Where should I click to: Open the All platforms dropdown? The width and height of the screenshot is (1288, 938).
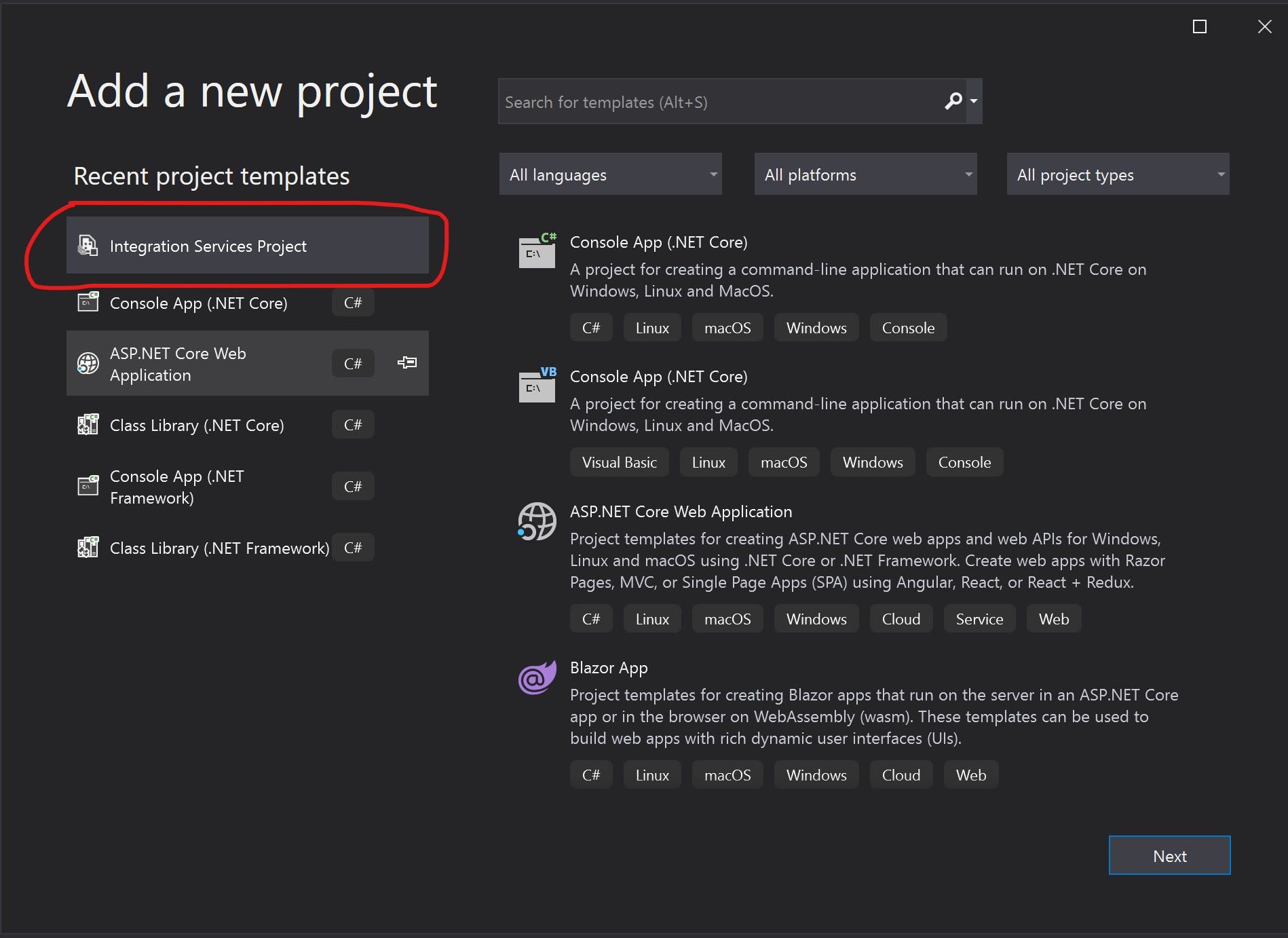[x=865, y=174]
